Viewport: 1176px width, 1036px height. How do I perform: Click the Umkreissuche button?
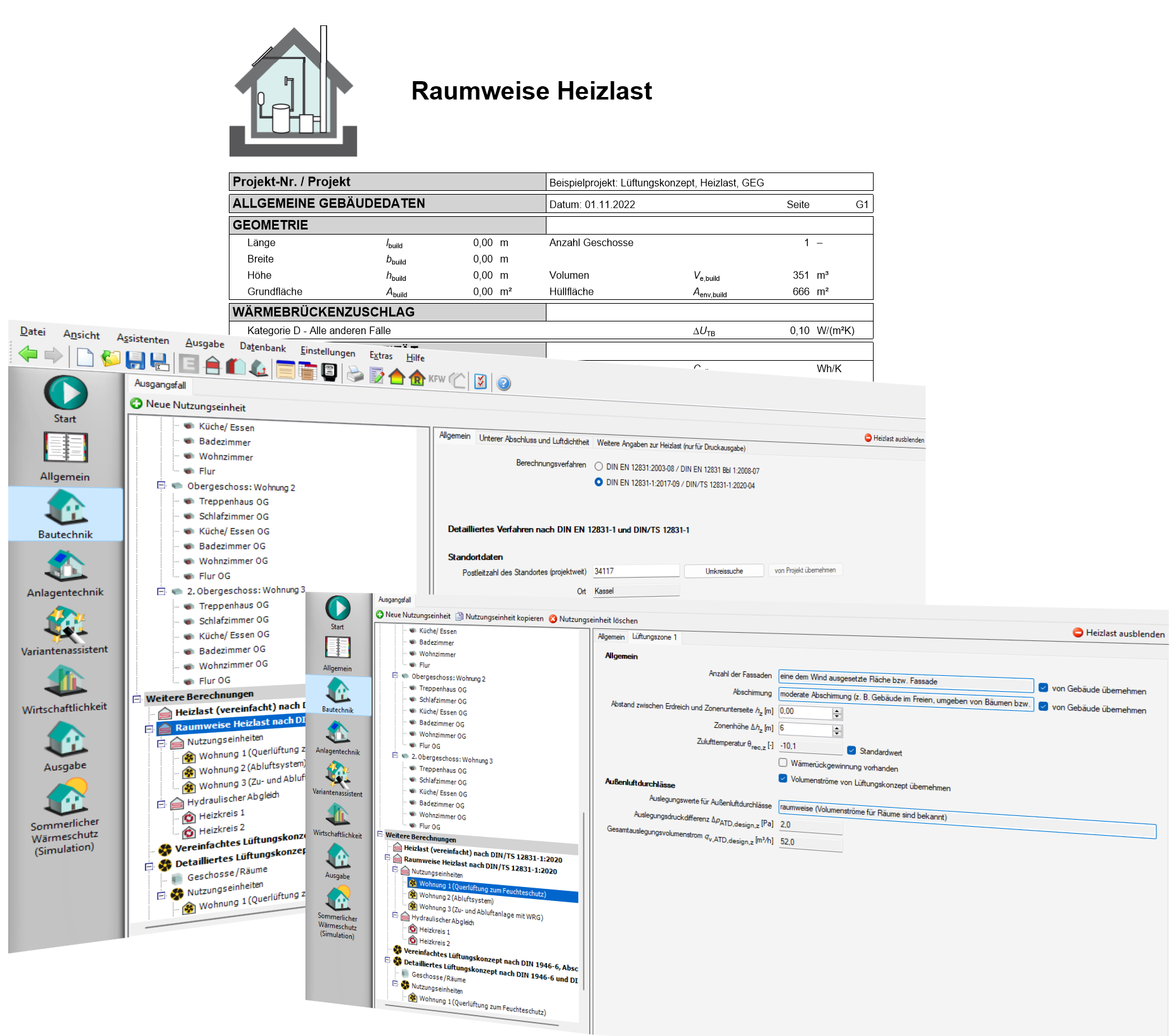click(724, 571)
